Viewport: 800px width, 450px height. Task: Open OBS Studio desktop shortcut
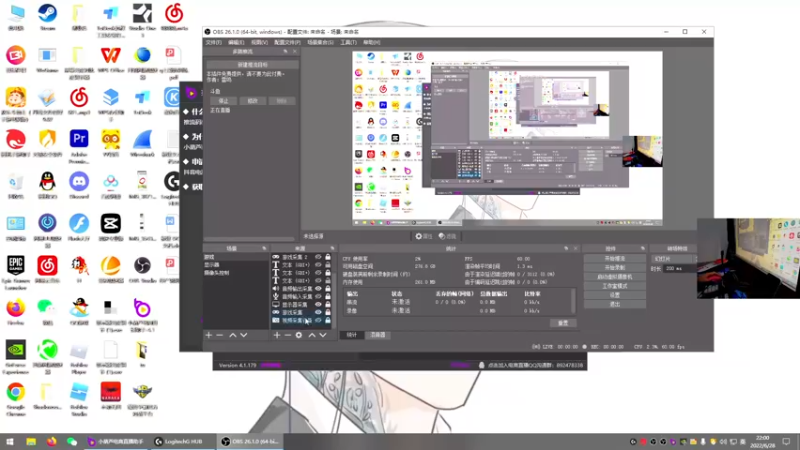142,270
